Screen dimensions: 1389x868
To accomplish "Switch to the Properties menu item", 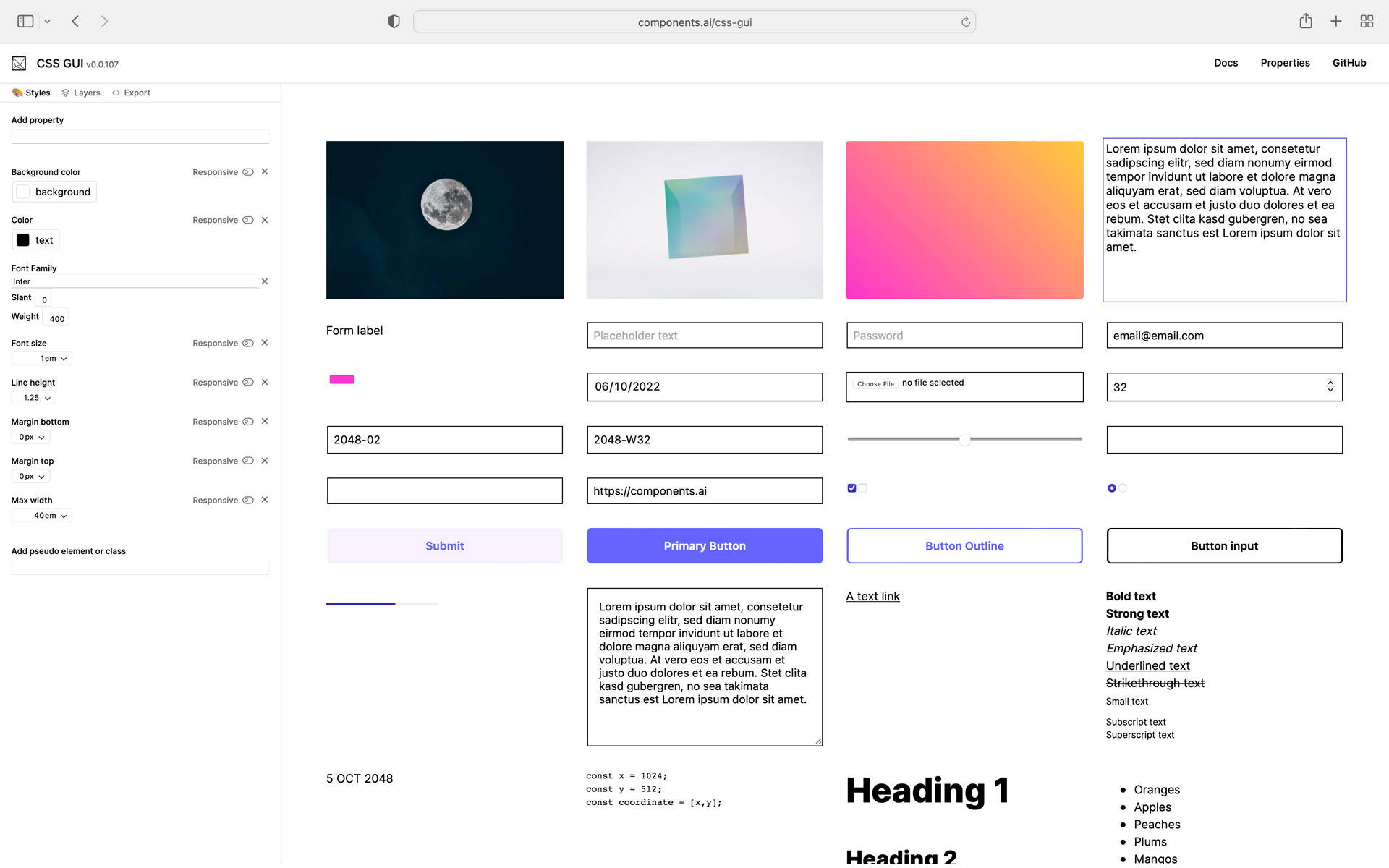I will [1285, 63].
